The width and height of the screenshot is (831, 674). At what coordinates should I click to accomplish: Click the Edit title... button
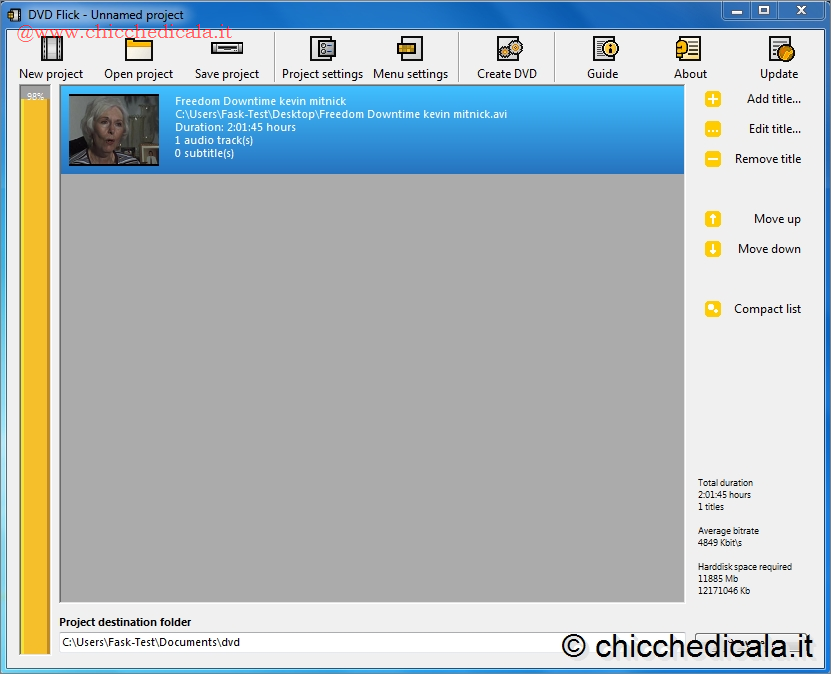coord(774,129)
